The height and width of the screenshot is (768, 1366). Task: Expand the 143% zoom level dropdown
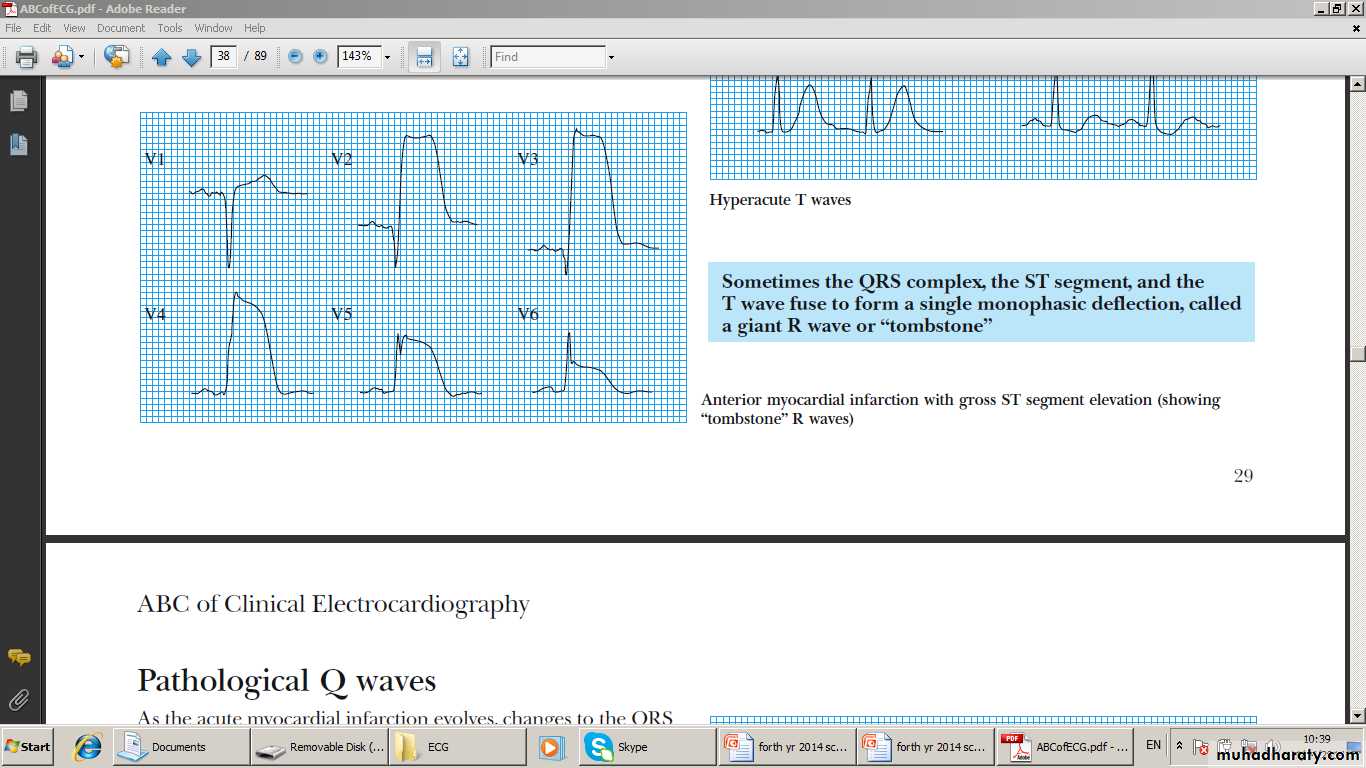pos(387,58)
